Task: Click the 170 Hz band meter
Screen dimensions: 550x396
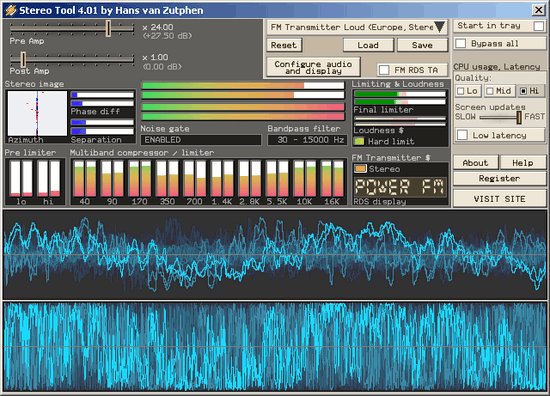Action: point(140,179)
